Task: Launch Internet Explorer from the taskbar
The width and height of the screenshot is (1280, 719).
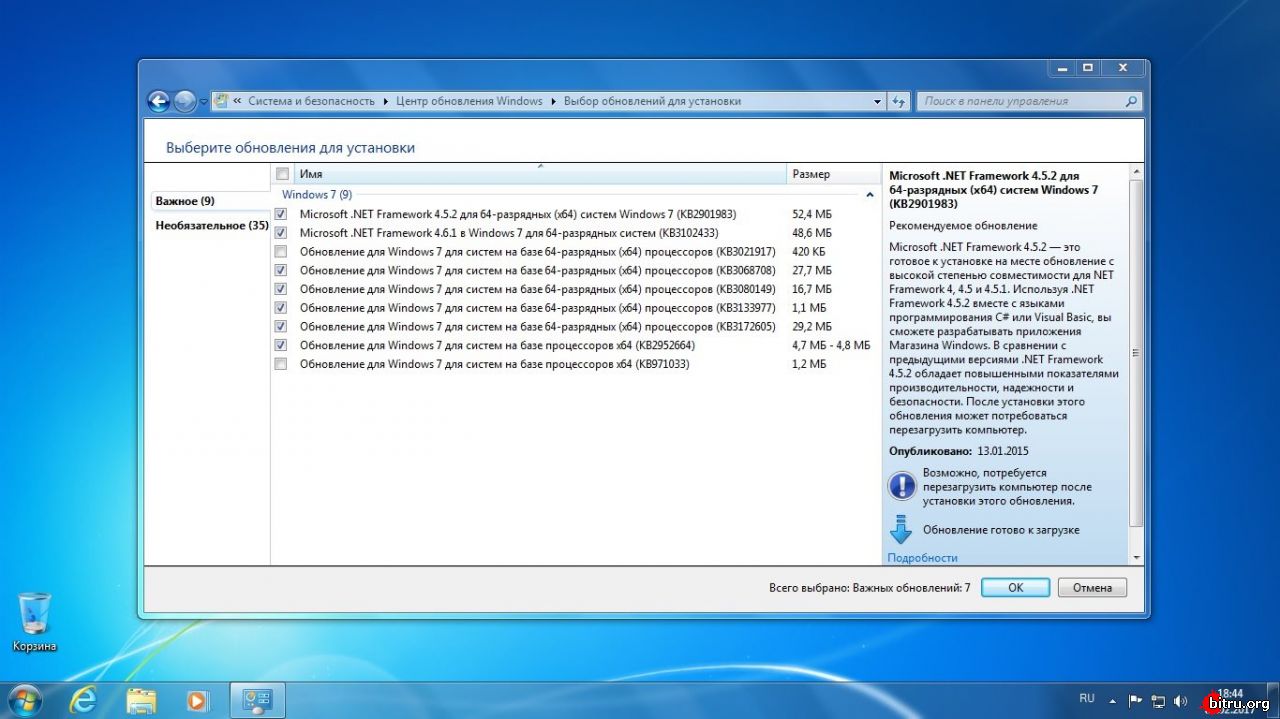Action: pos(86,700)
